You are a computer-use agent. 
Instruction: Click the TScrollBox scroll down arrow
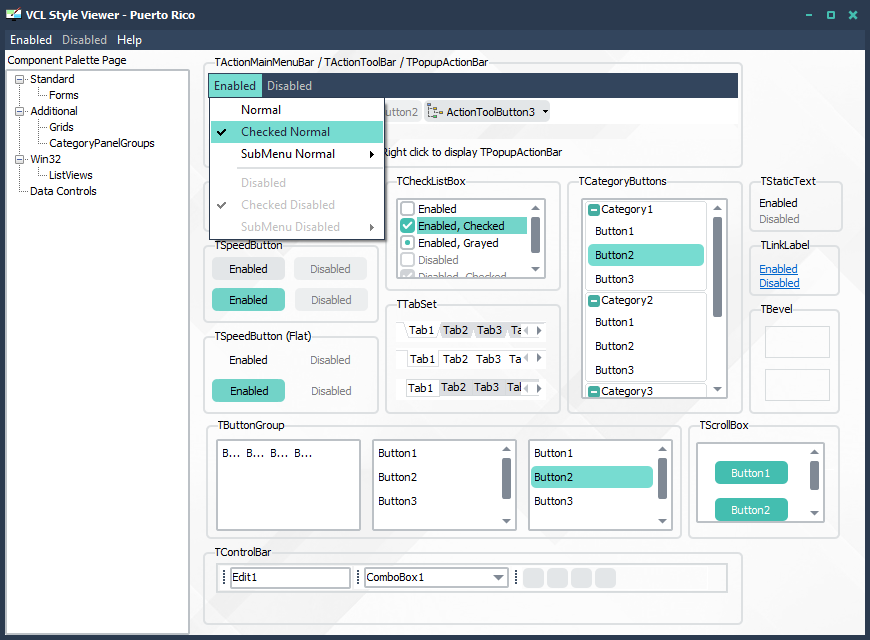coord(815,513)
